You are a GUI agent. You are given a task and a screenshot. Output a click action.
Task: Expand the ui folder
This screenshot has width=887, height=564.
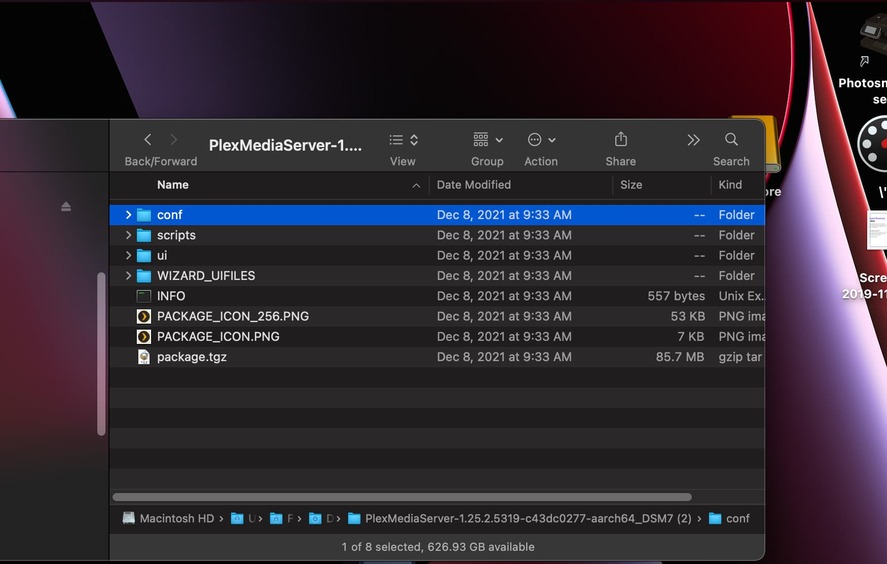click(x=128, y=256)
